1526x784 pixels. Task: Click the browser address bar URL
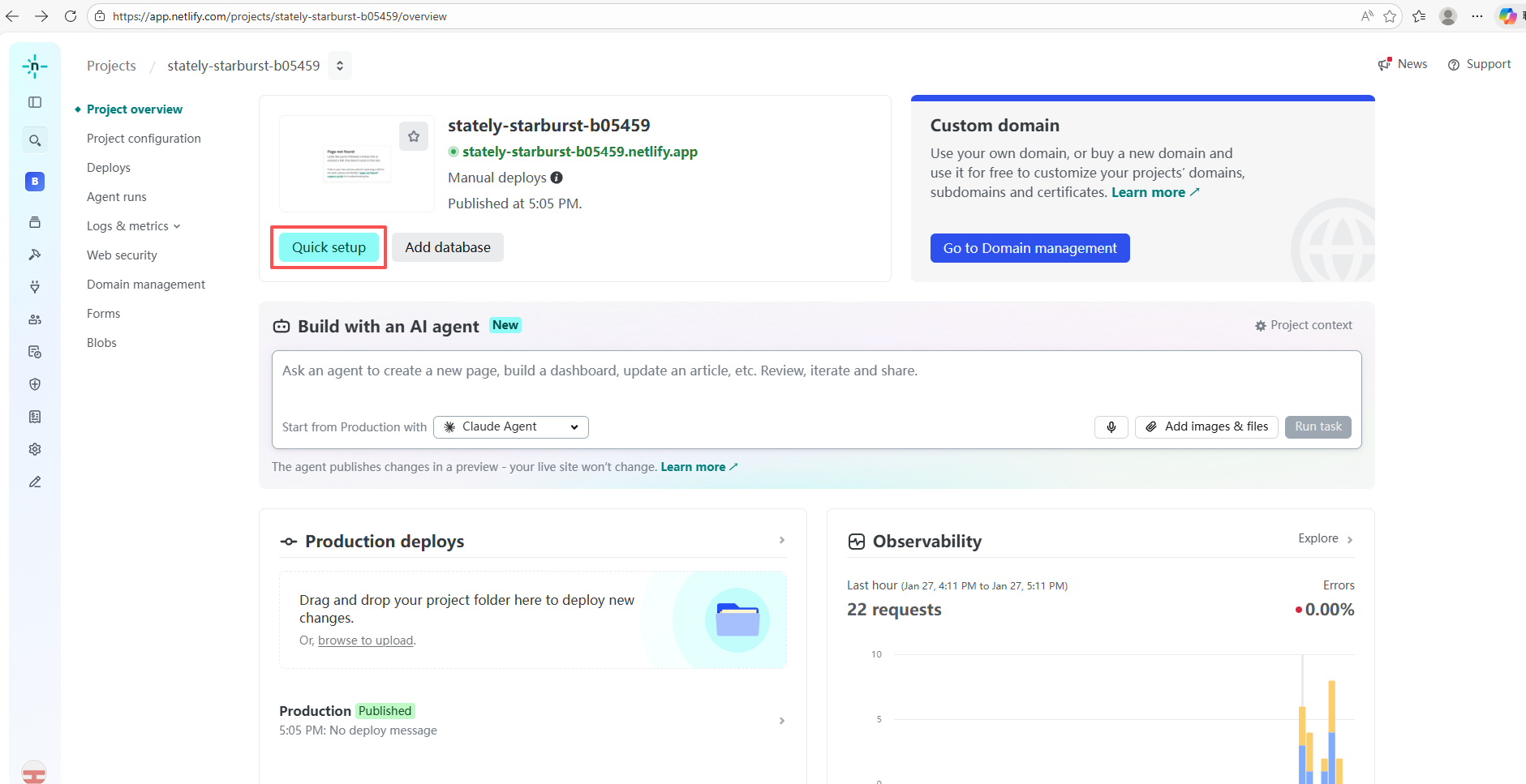click(x=279, y=16)
